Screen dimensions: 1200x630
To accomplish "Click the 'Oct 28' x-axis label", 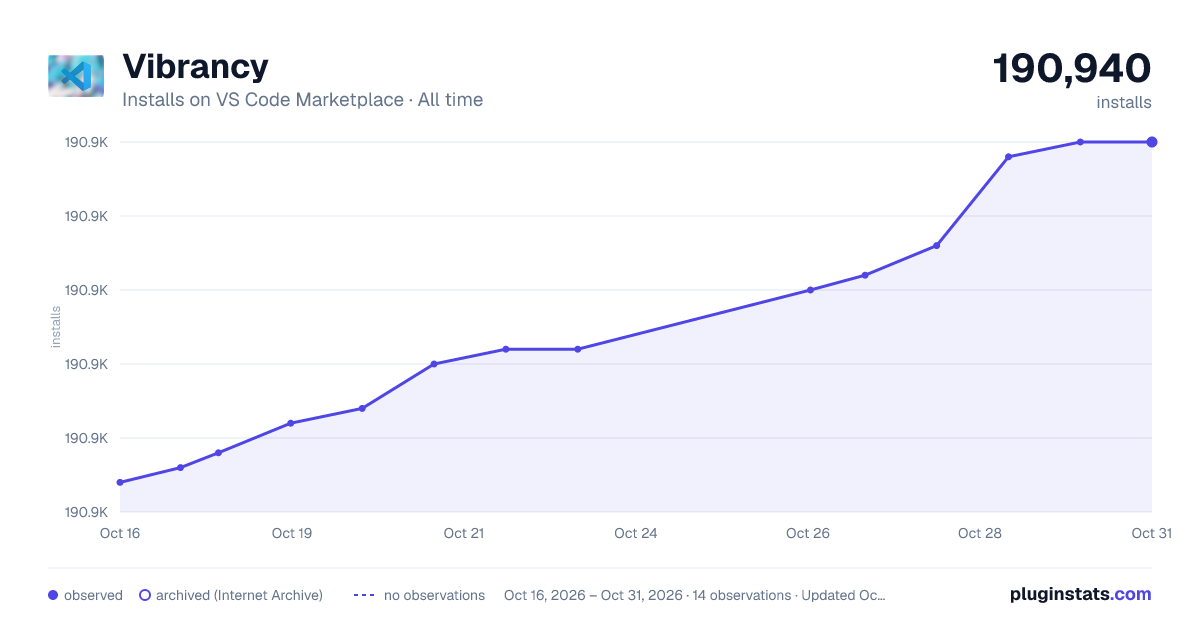I will [980, 533].
